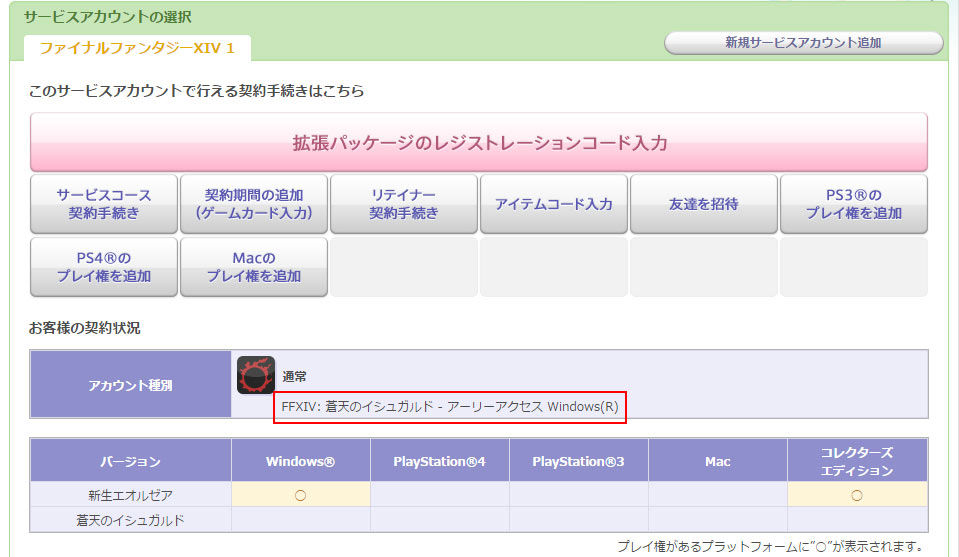Open サービスコース契約手続き

click(104, 204)
